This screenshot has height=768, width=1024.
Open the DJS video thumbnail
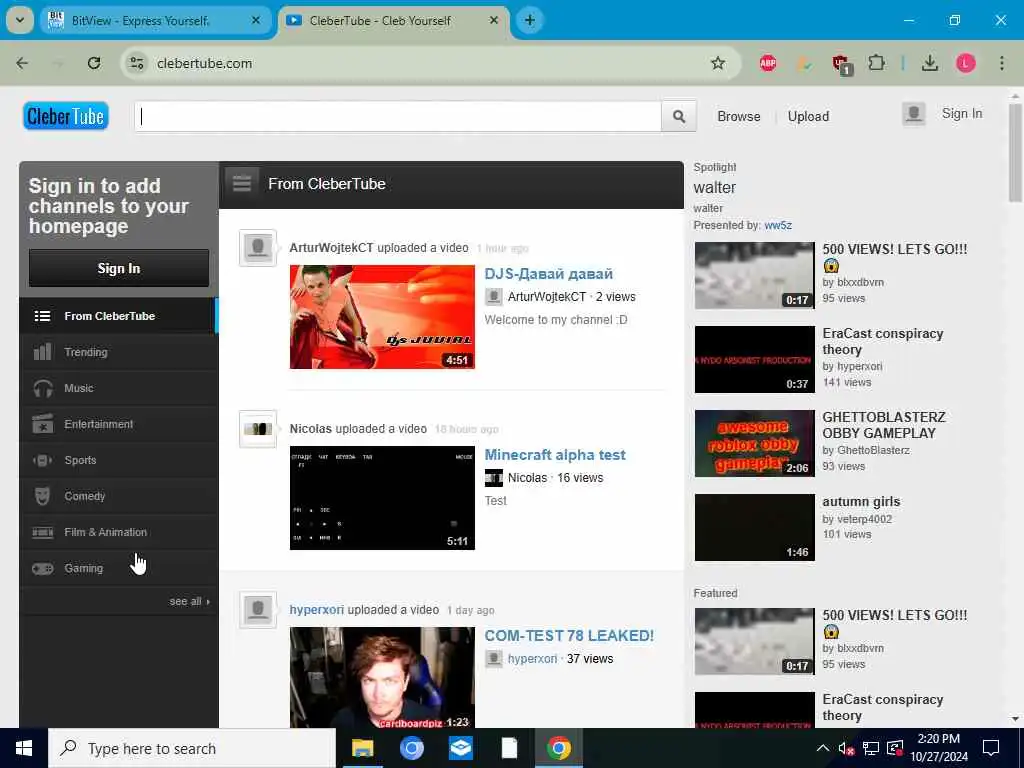(x=382, y=317)
